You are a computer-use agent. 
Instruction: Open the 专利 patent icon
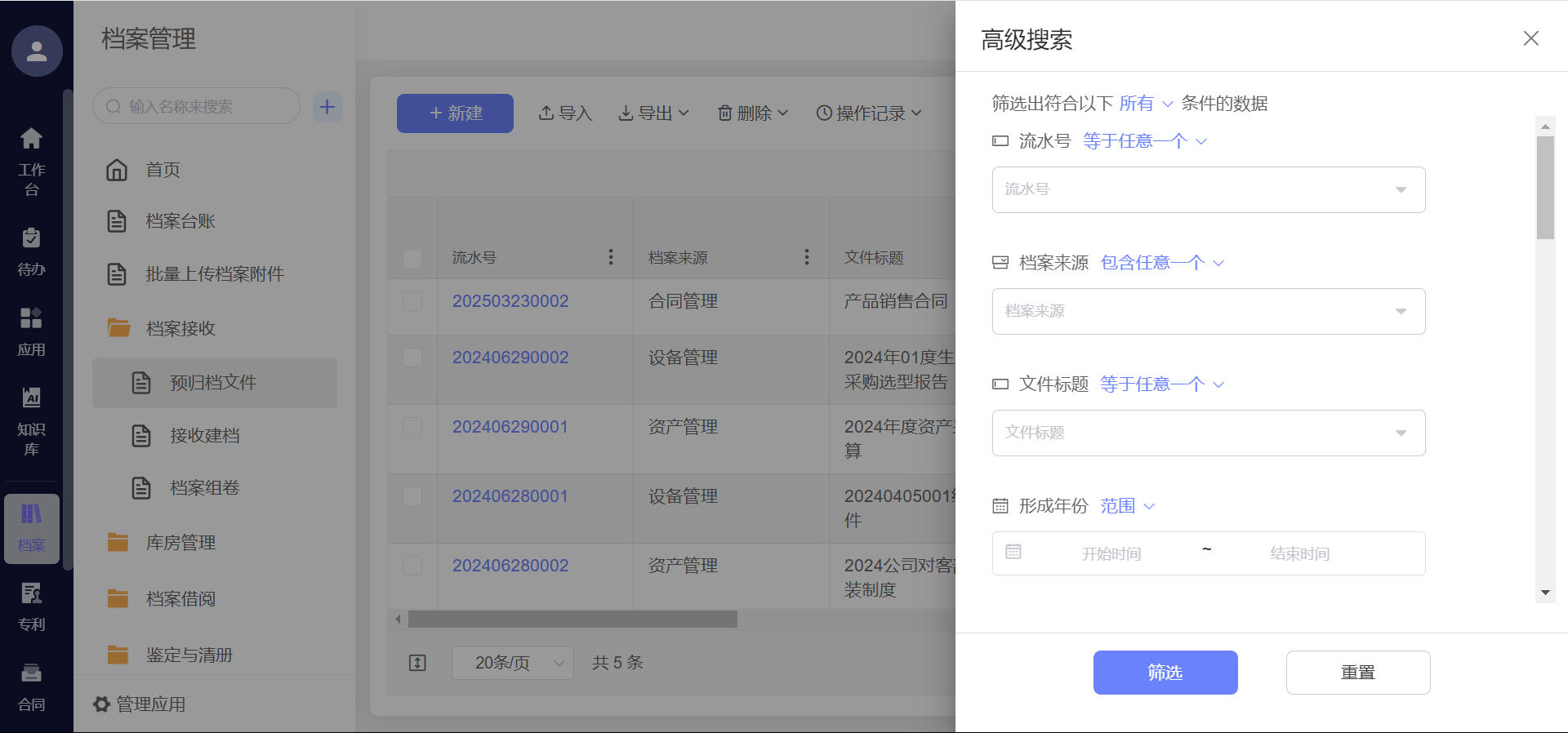(31, 593)
